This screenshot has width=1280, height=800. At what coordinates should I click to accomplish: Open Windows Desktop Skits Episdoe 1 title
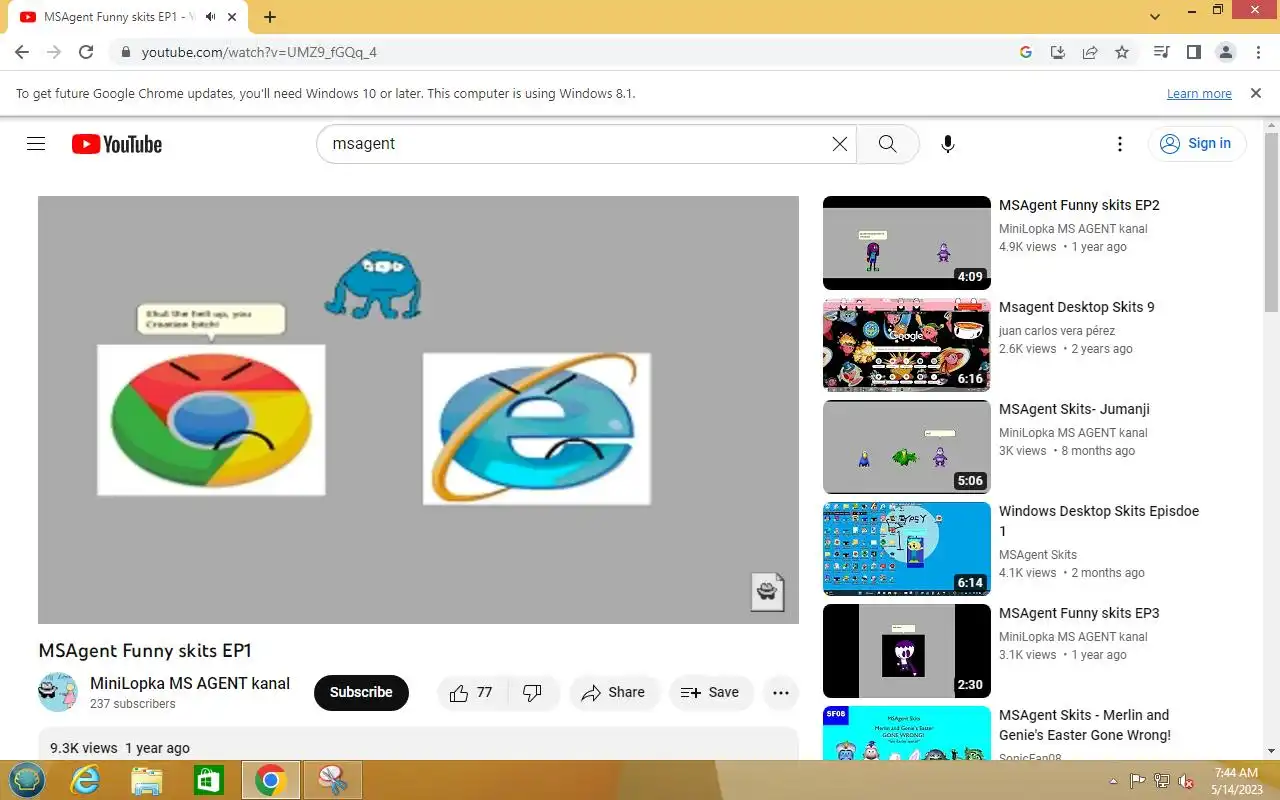tap(1099, 521)
